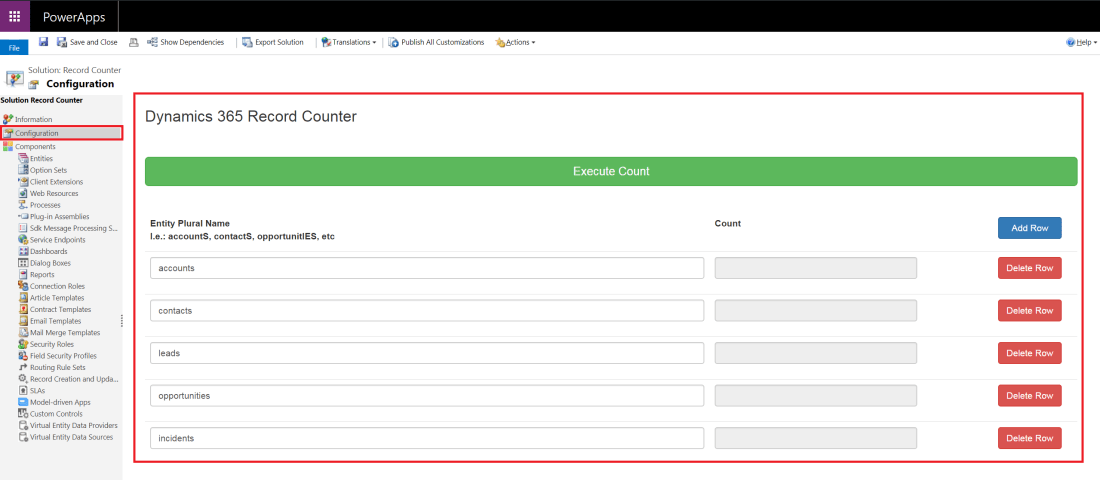Screen dimensions: 1100x480
Task: Open Entities in the components tree
Action: point(41,158)
